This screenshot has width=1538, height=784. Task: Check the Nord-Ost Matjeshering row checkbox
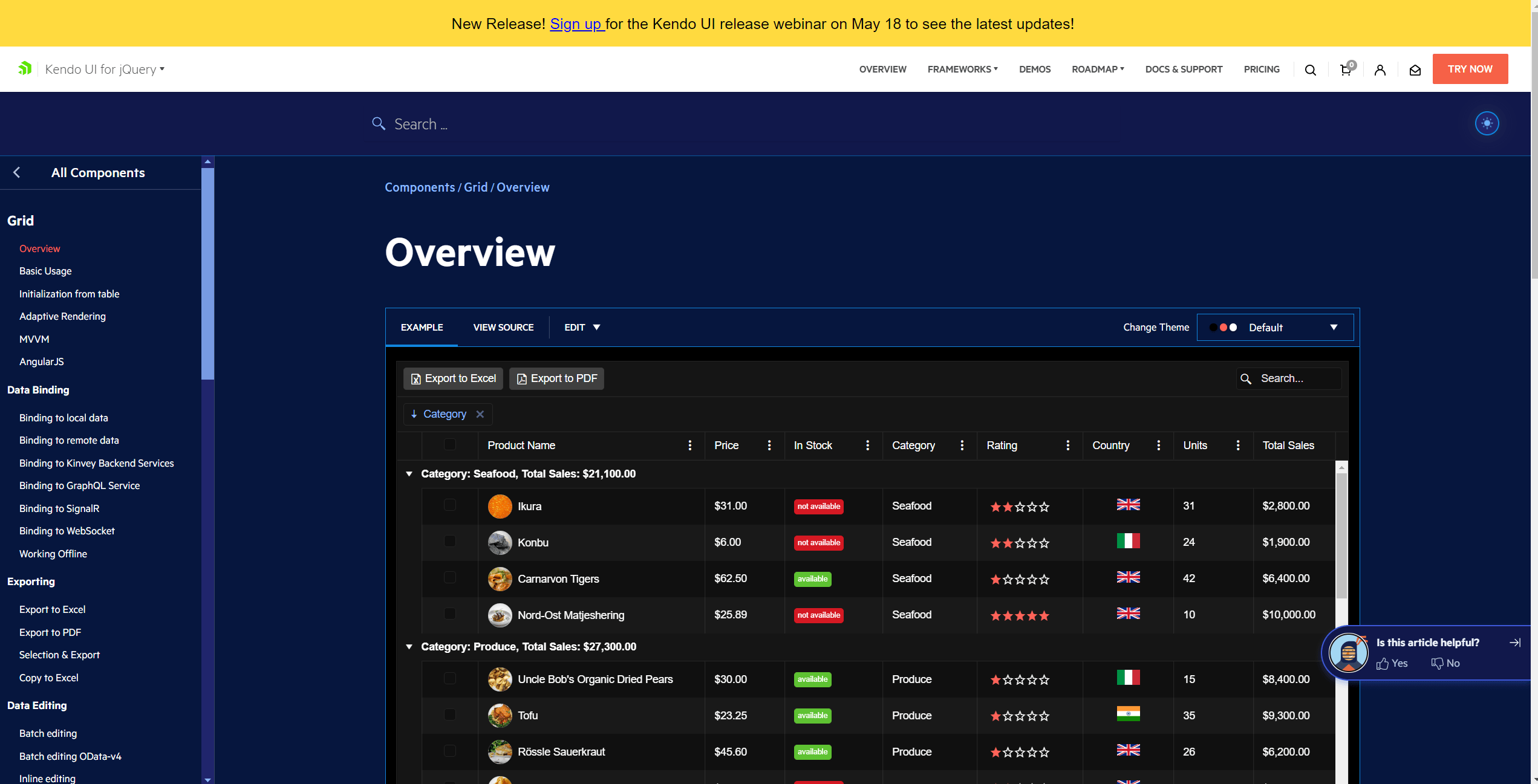[449, 614]
